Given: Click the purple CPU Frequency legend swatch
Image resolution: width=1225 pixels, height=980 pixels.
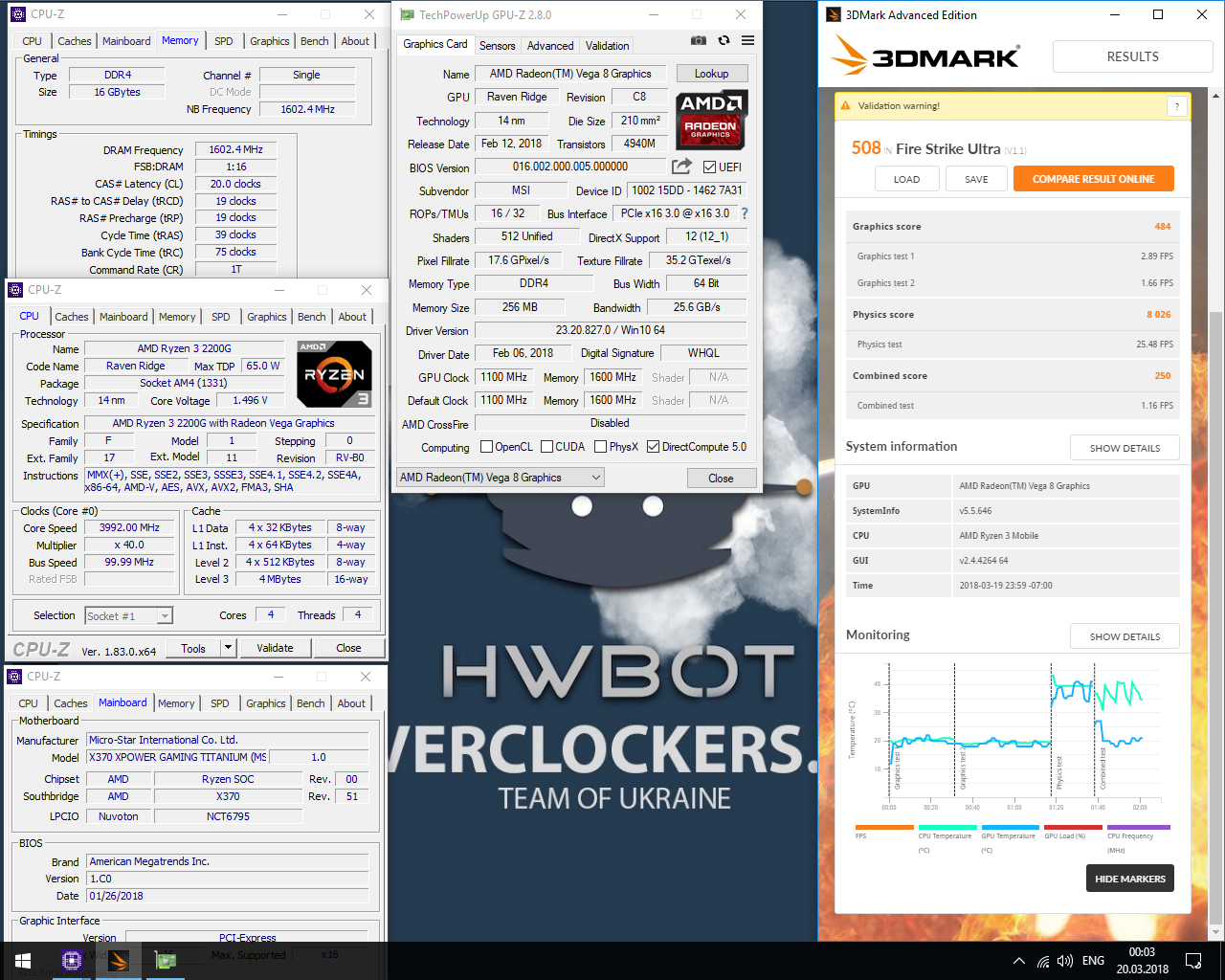Looking at the screenshot, I should pos(1138,827).
